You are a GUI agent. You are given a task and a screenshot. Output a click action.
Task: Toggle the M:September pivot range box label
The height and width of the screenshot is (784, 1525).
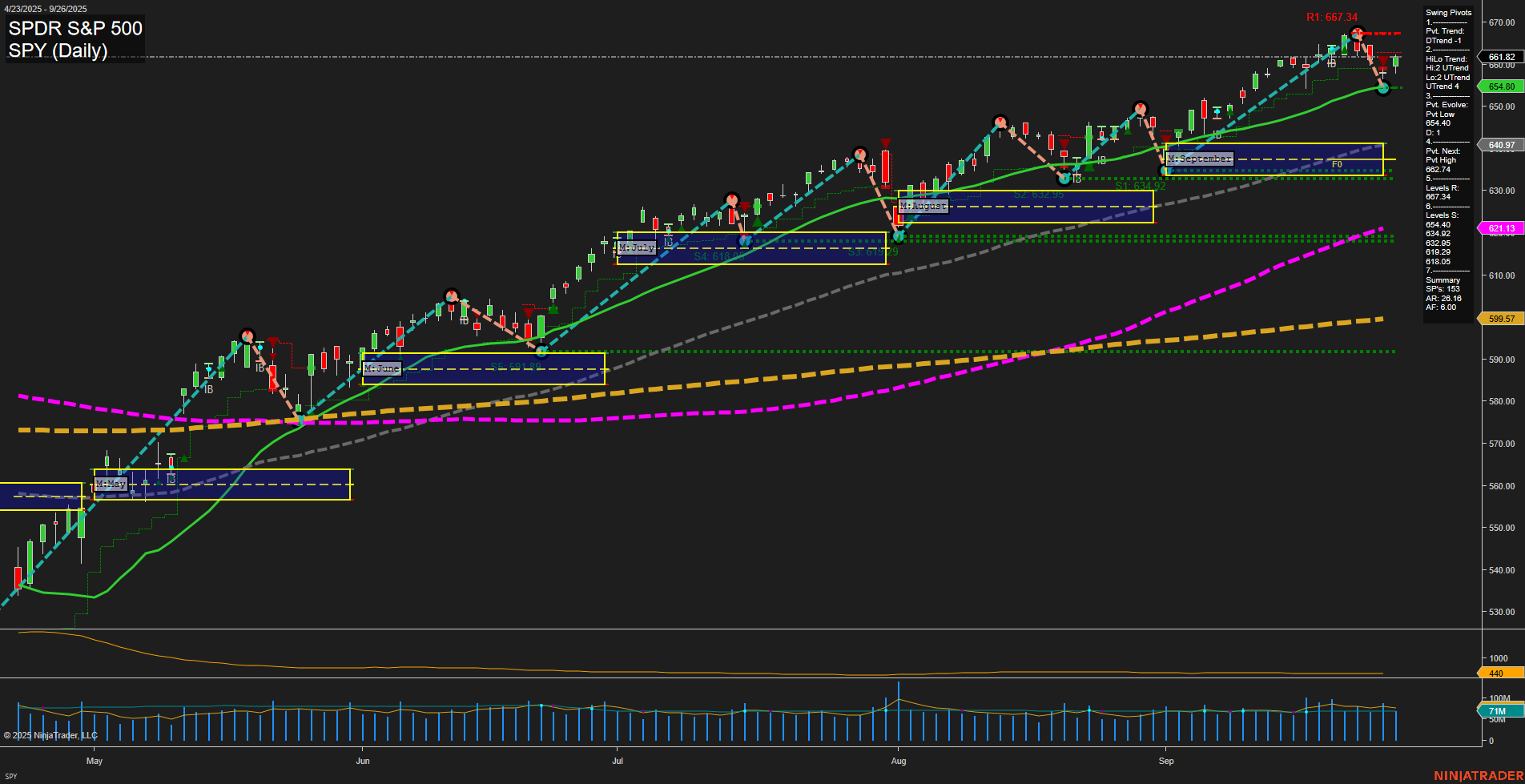tap(1201, 159)
